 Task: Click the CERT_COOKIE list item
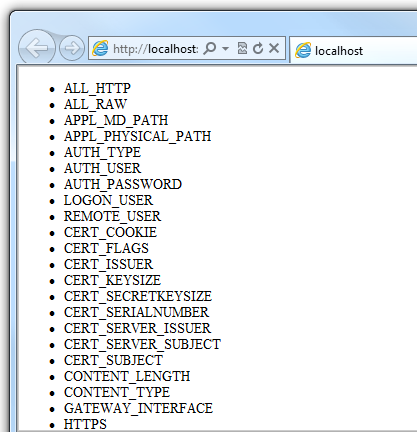click(110, 232)
